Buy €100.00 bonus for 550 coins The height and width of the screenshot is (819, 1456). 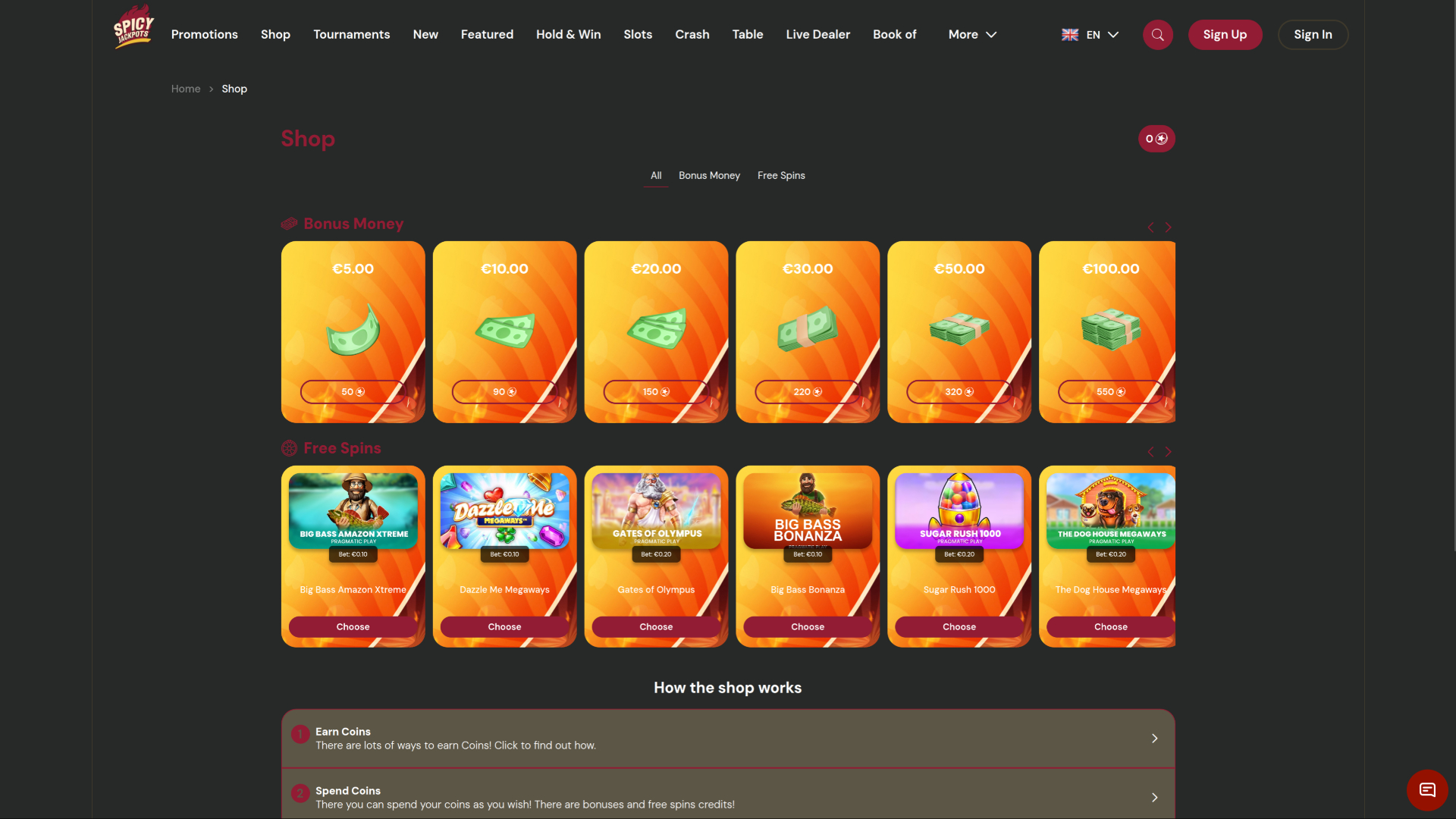click(x=1111, y=392)
